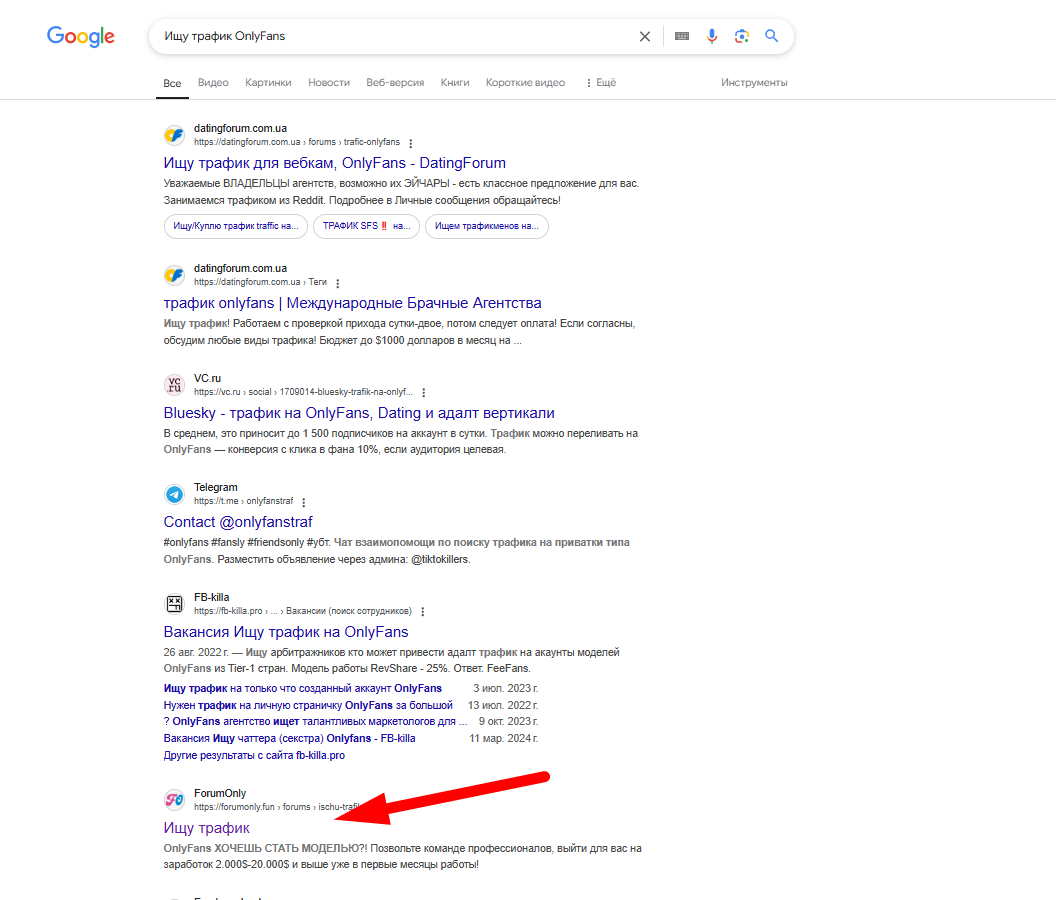Open options menu for VC.ru result
Viewport: 1056px width, 900px height.
pos(424,393)
